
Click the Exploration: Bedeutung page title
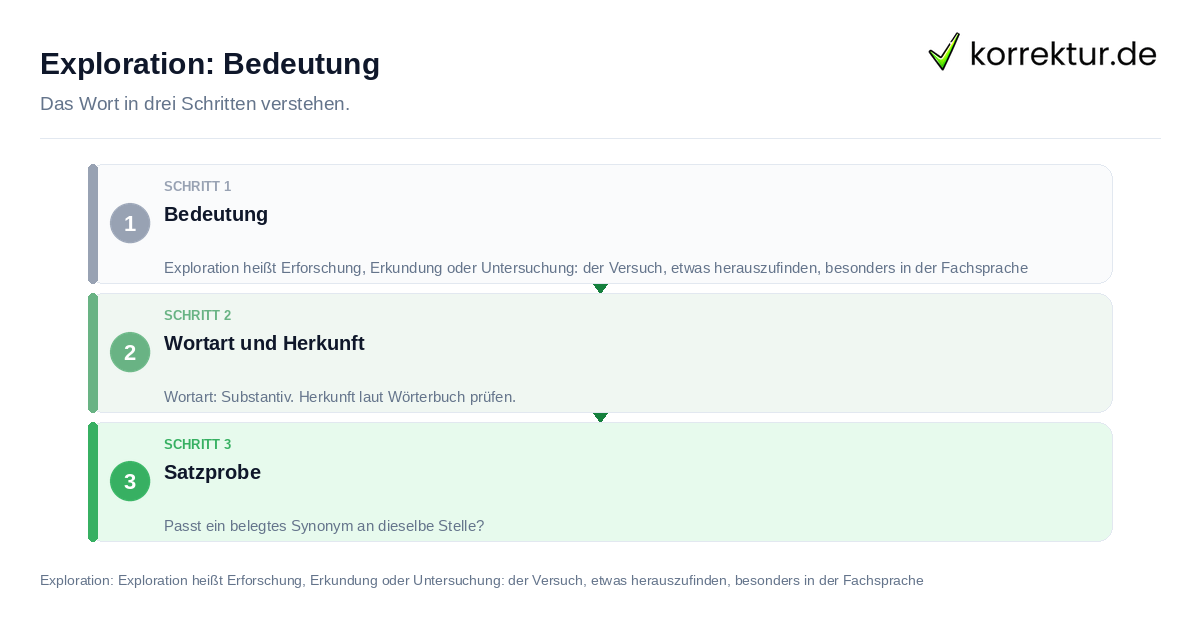210,64
